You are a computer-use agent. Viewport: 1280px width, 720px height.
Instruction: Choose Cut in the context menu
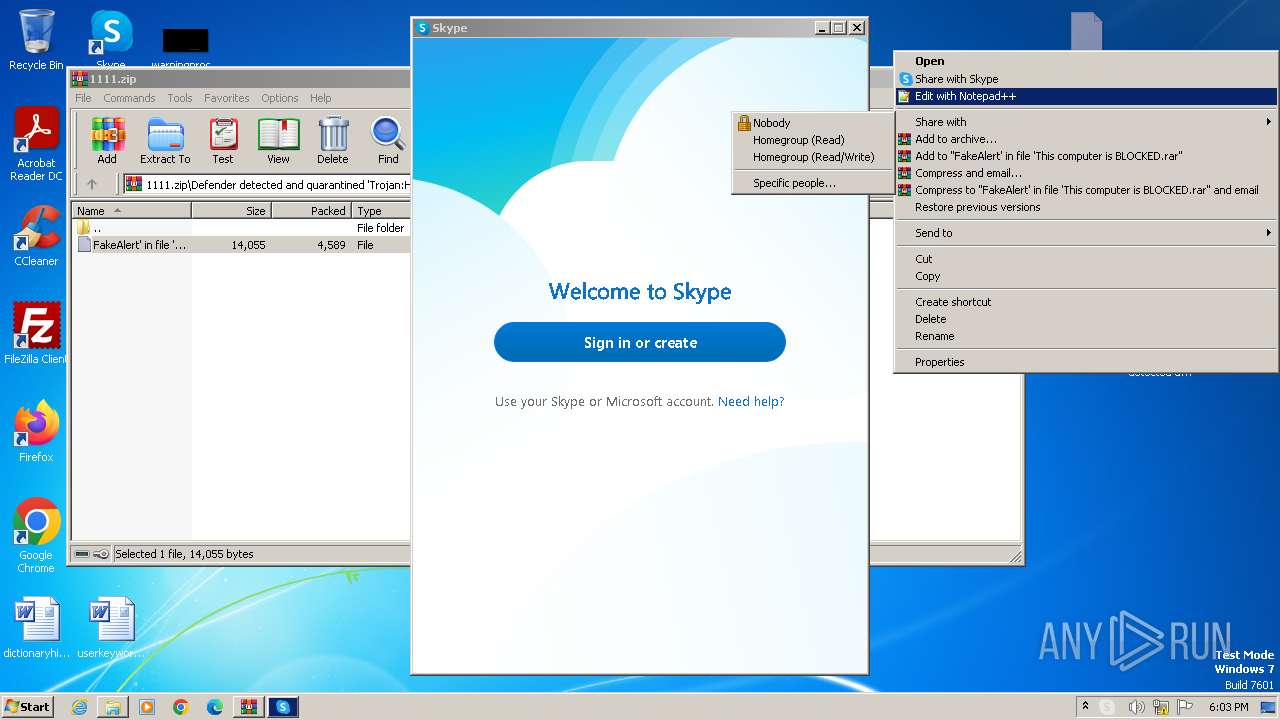(1085, 259)
